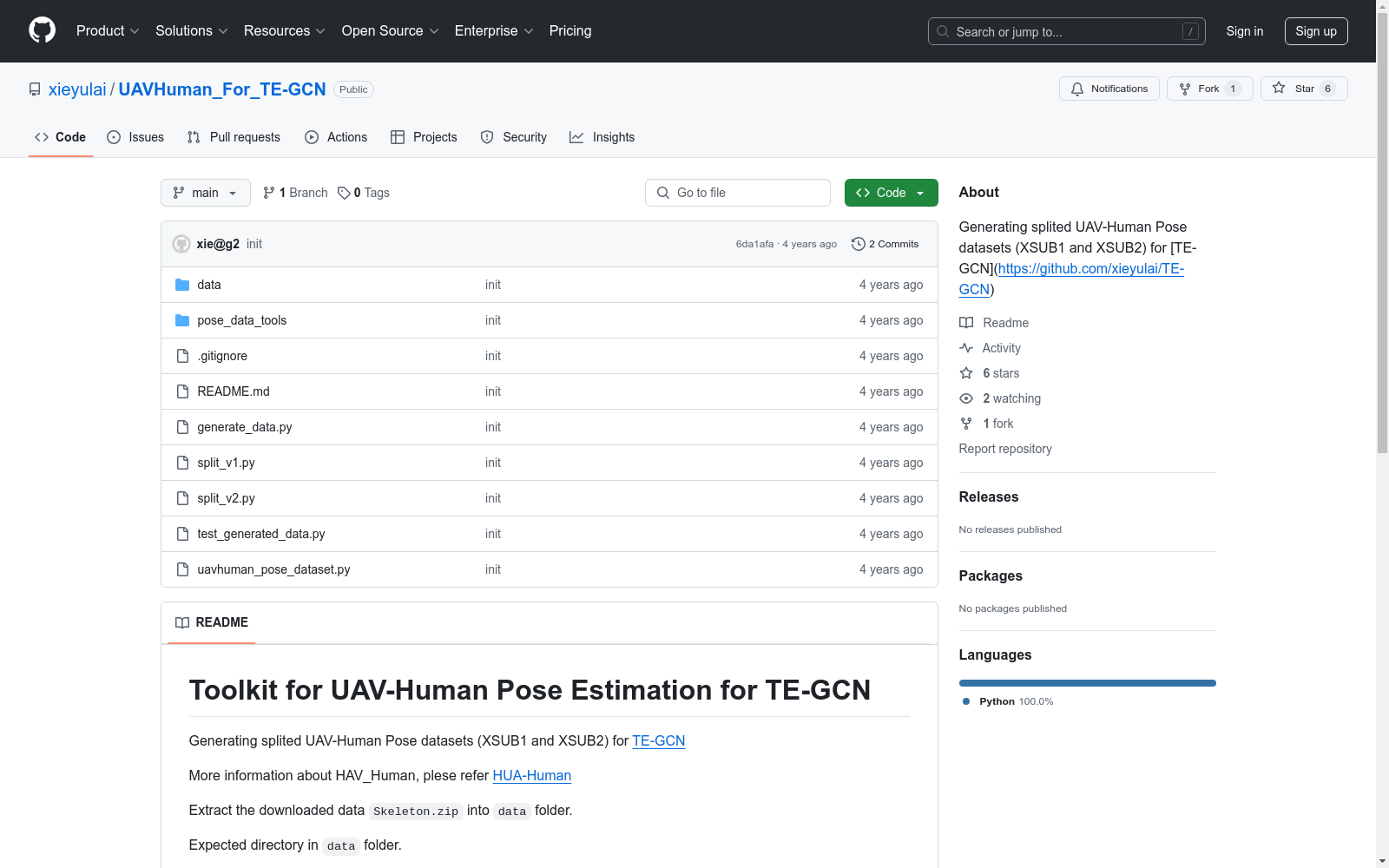Click the Sign up button
The width and height of the screenshot is (1389, 868).
coord(1316,31)
